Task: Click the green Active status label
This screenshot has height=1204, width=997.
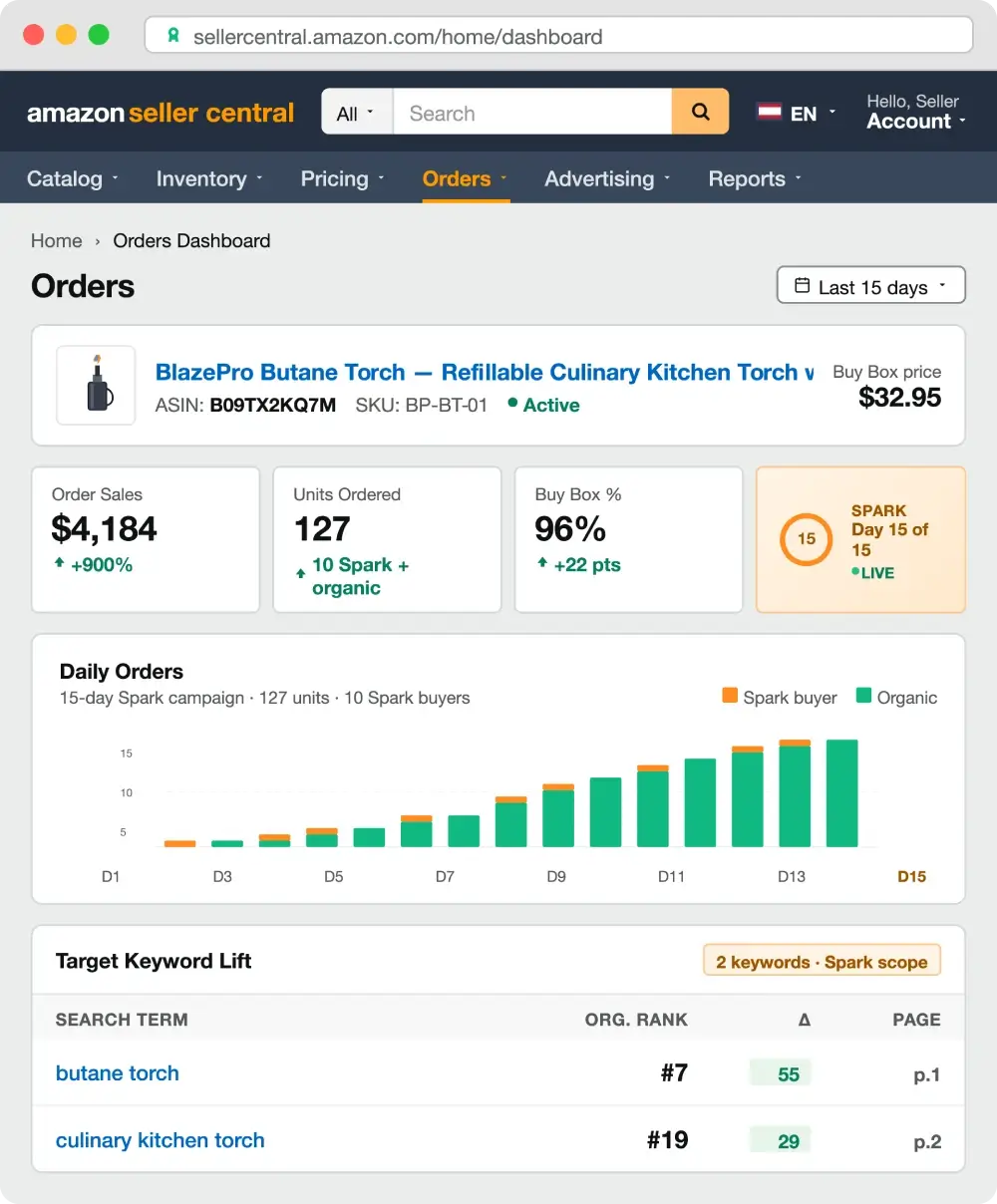Action: [544, 405]
